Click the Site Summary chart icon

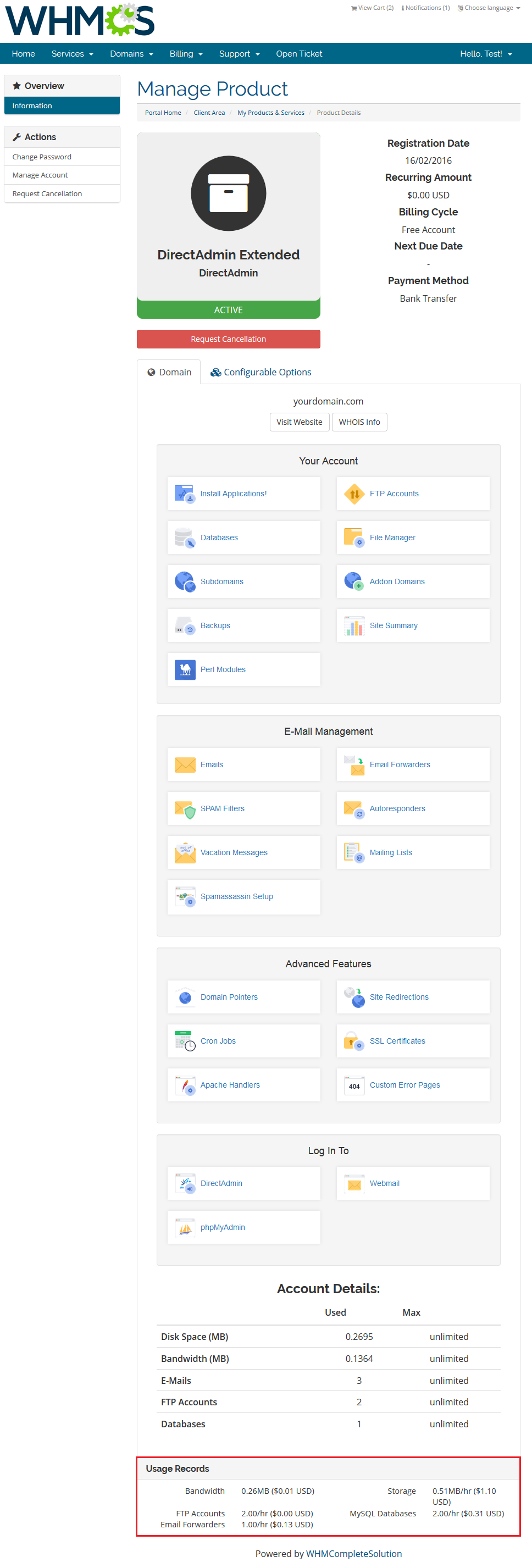point(353,625)
